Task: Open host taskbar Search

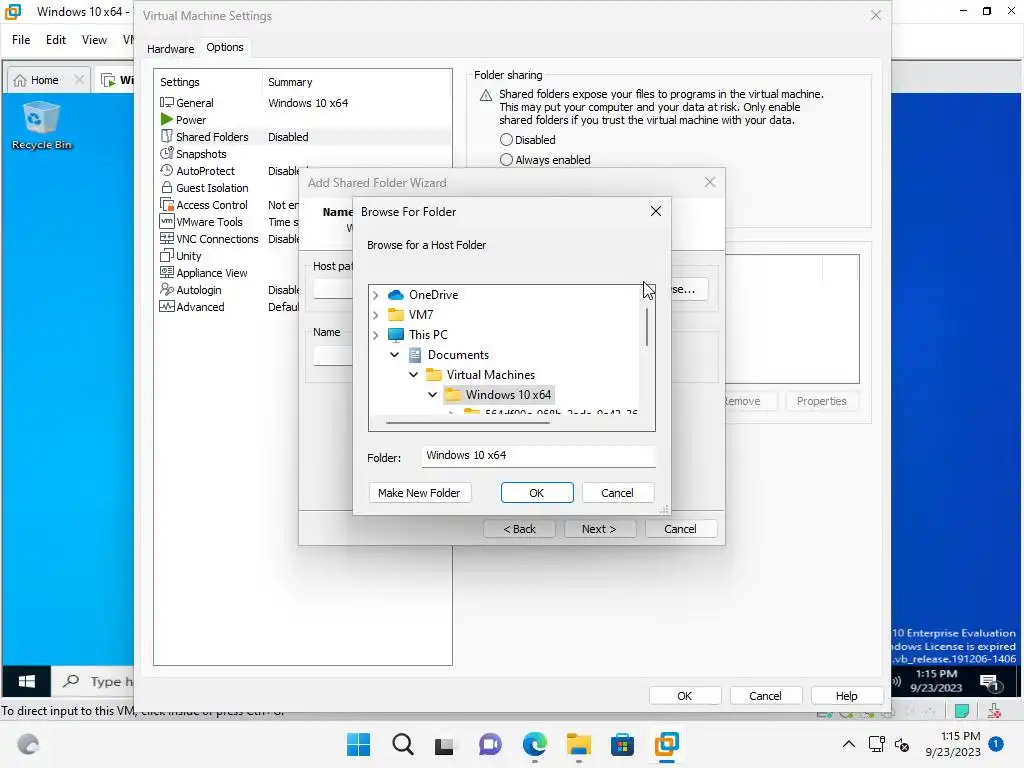Action: [403, 744]
